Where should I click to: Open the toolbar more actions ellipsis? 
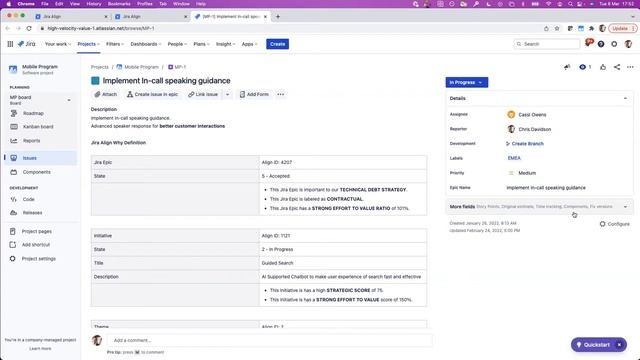tap(280, 94)
